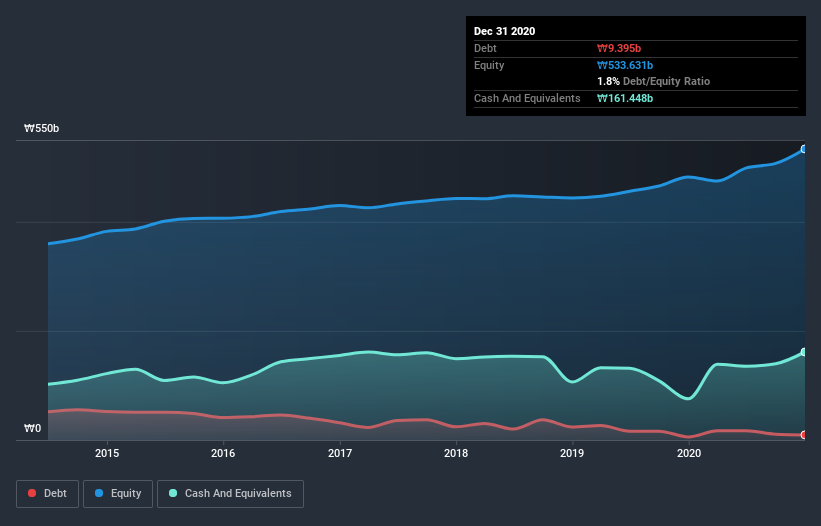This screenshot has height=526, width=821.
Task: Select the Debt end-point marker on the chart
Action: (x=804, y=435)
